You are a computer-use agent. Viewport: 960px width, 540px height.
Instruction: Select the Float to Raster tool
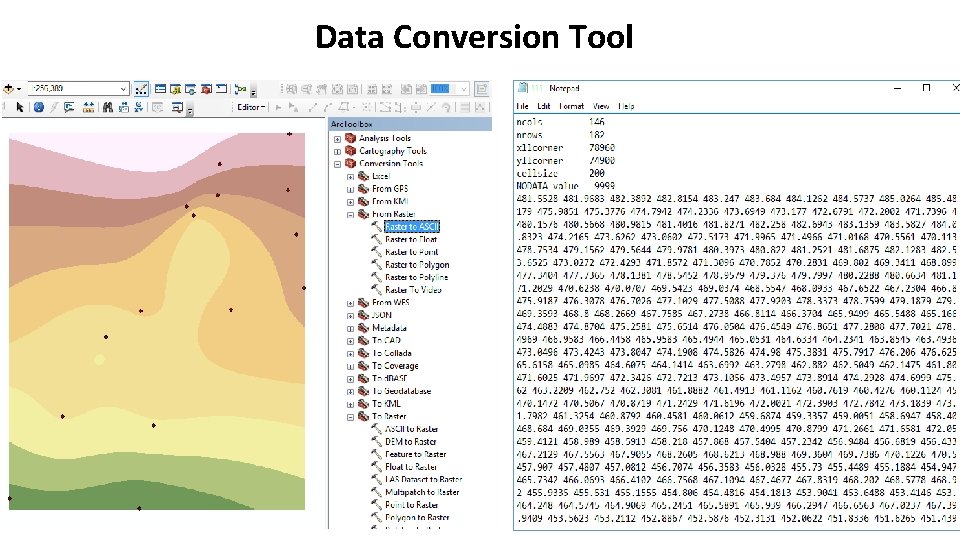[x=410, y=467]
